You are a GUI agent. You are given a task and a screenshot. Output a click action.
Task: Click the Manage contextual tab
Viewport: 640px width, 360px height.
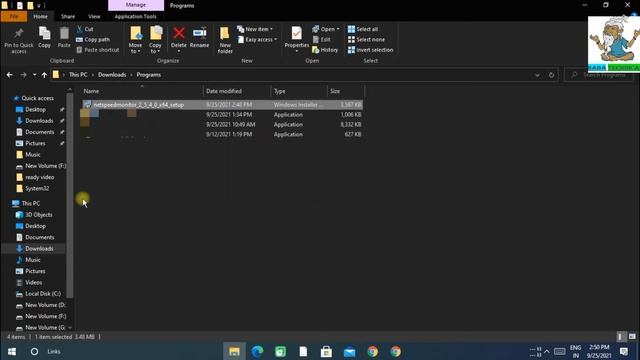tap(136, 5)
